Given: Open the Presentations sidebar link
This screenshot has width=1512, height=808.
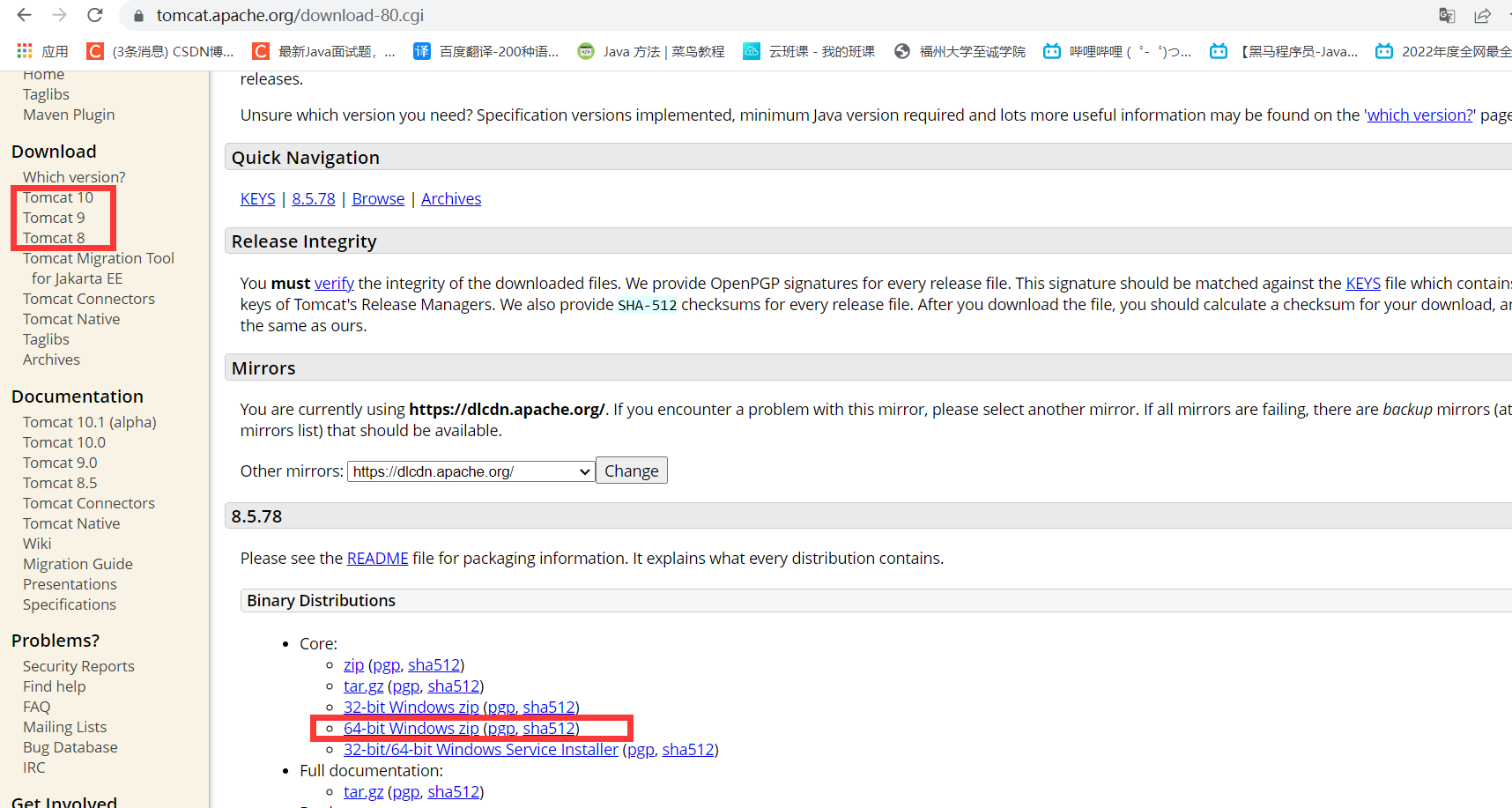Looking at the screenshot, I should click(x=70, y=584).
